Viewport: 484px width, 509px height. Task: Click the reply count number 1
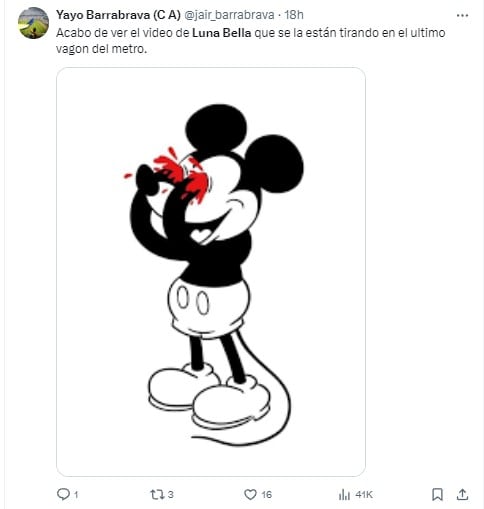[x=76, y=495]
